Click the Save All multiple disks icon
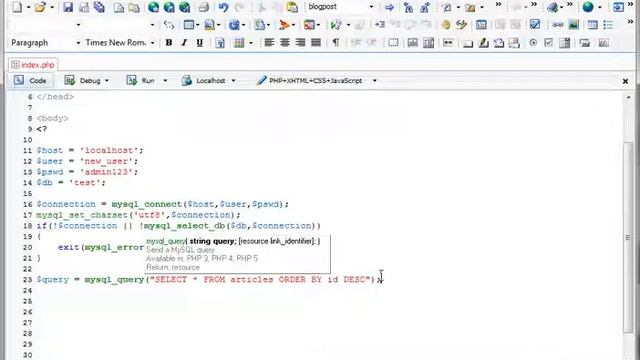 click(99, 7)
